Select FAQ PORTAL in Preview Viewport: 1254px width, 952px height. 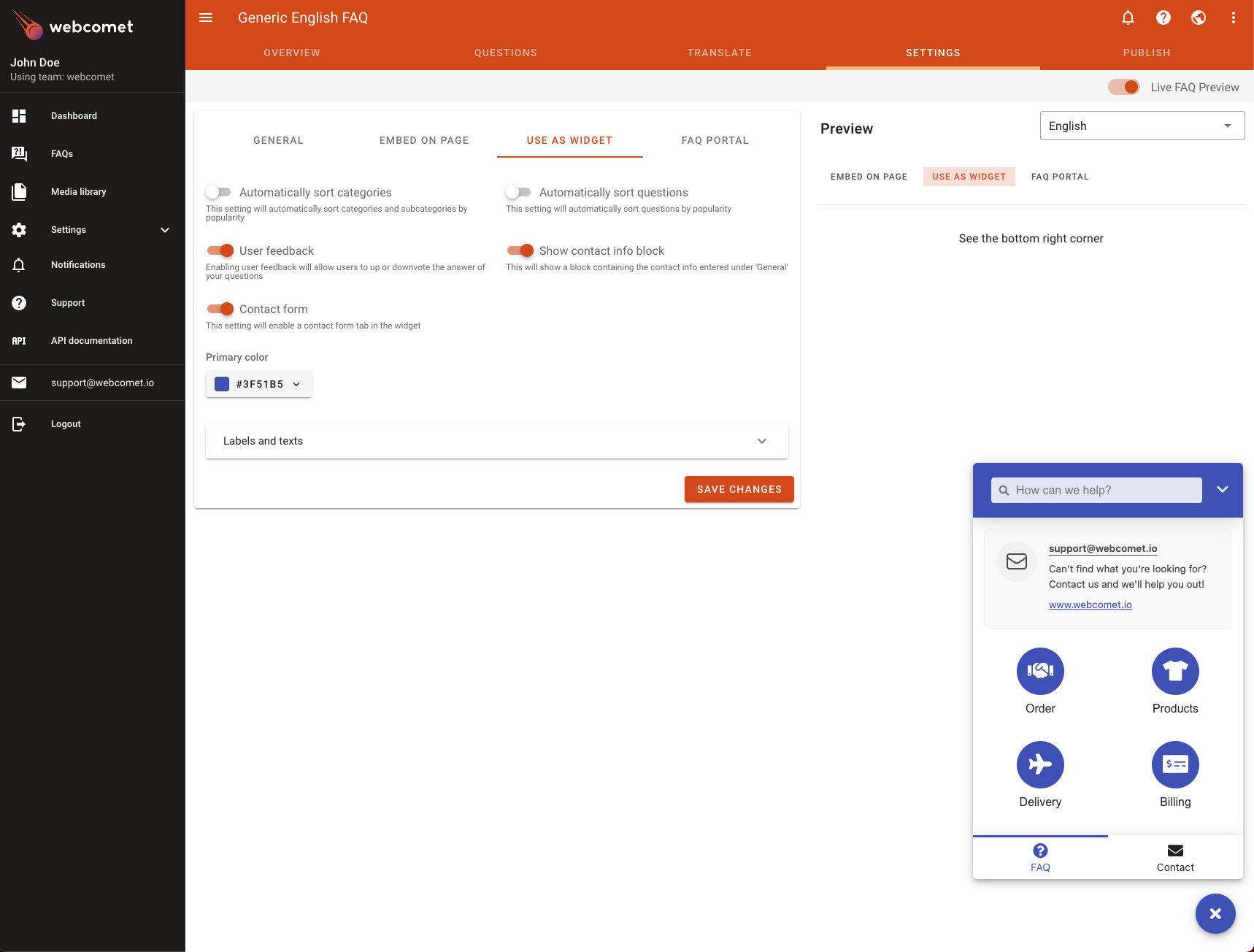tap(1060, 177)
